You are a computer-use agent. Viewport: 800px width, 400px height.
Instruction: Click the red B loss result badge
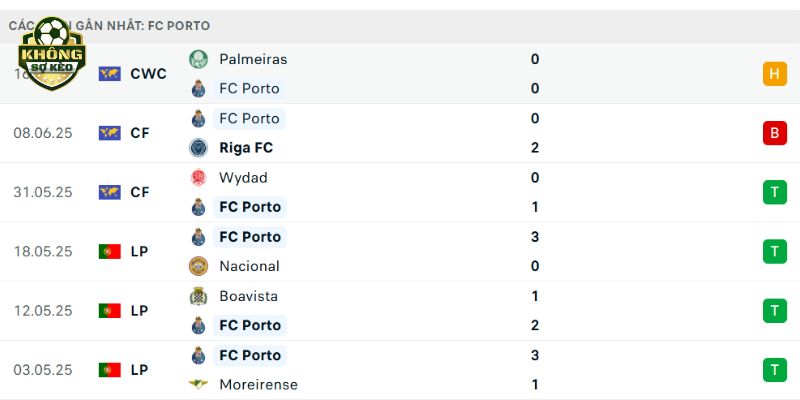coord(774,133)
